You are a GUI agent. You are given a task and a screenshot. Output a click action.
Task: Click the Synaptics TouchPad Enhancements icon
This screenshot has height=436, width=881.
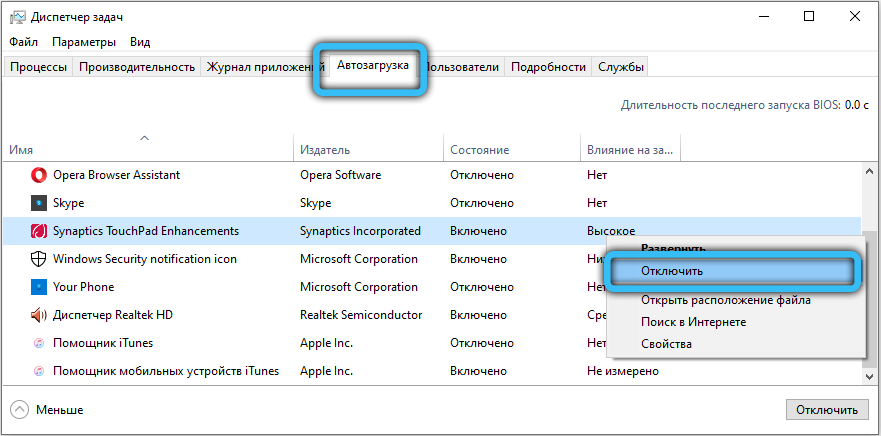point(39,231)
